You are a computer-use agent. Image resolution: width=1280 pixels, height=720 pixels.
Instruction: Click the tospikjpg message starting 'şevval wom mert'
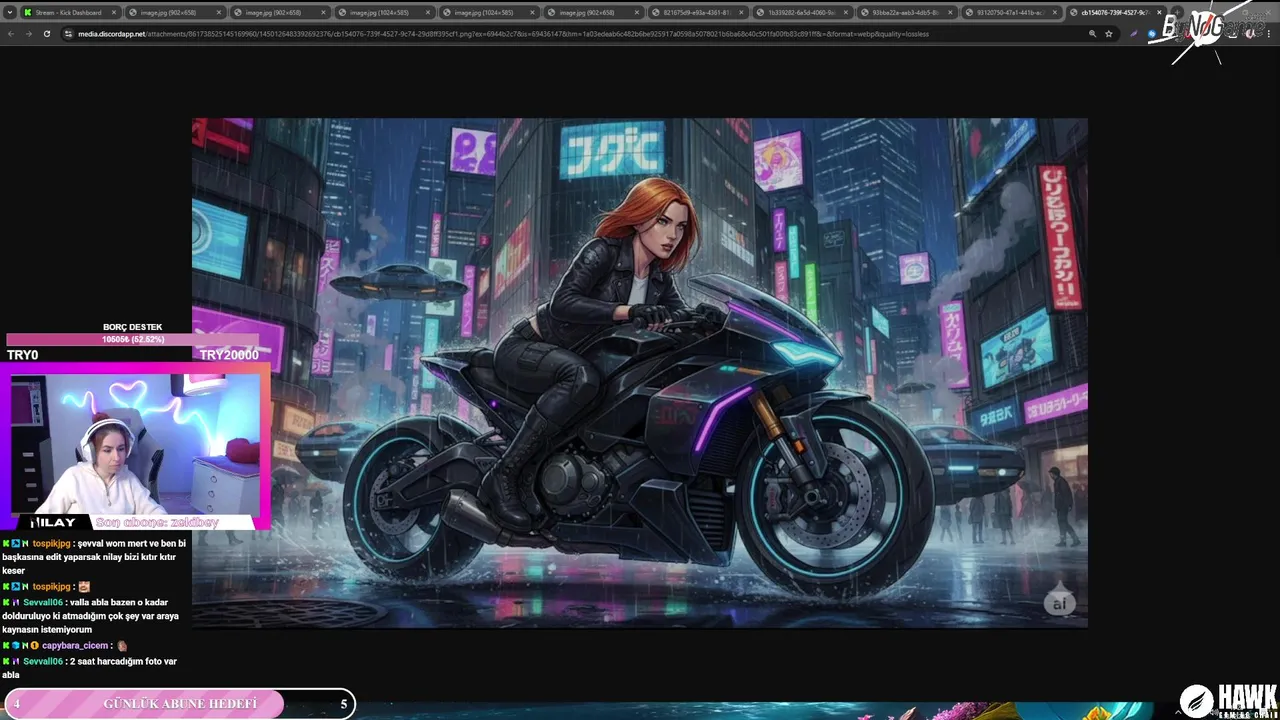(94, 557)
